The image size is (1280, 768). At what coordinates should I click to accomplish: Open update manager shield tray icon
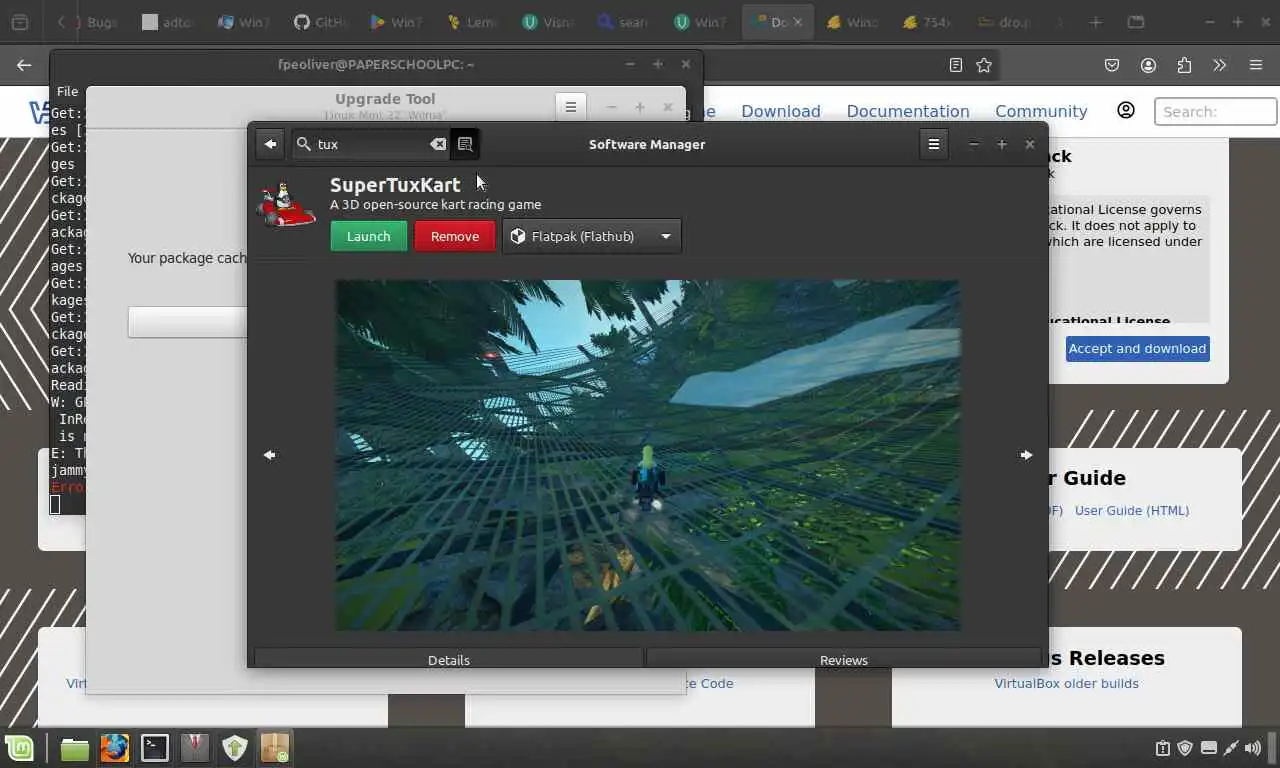1185,748
